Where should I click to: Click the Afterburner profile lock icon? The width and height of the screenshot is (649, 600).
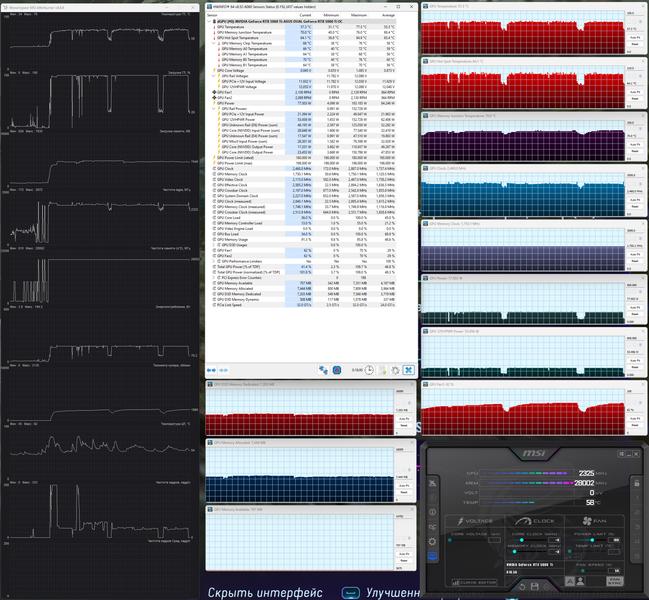(637, 483)
